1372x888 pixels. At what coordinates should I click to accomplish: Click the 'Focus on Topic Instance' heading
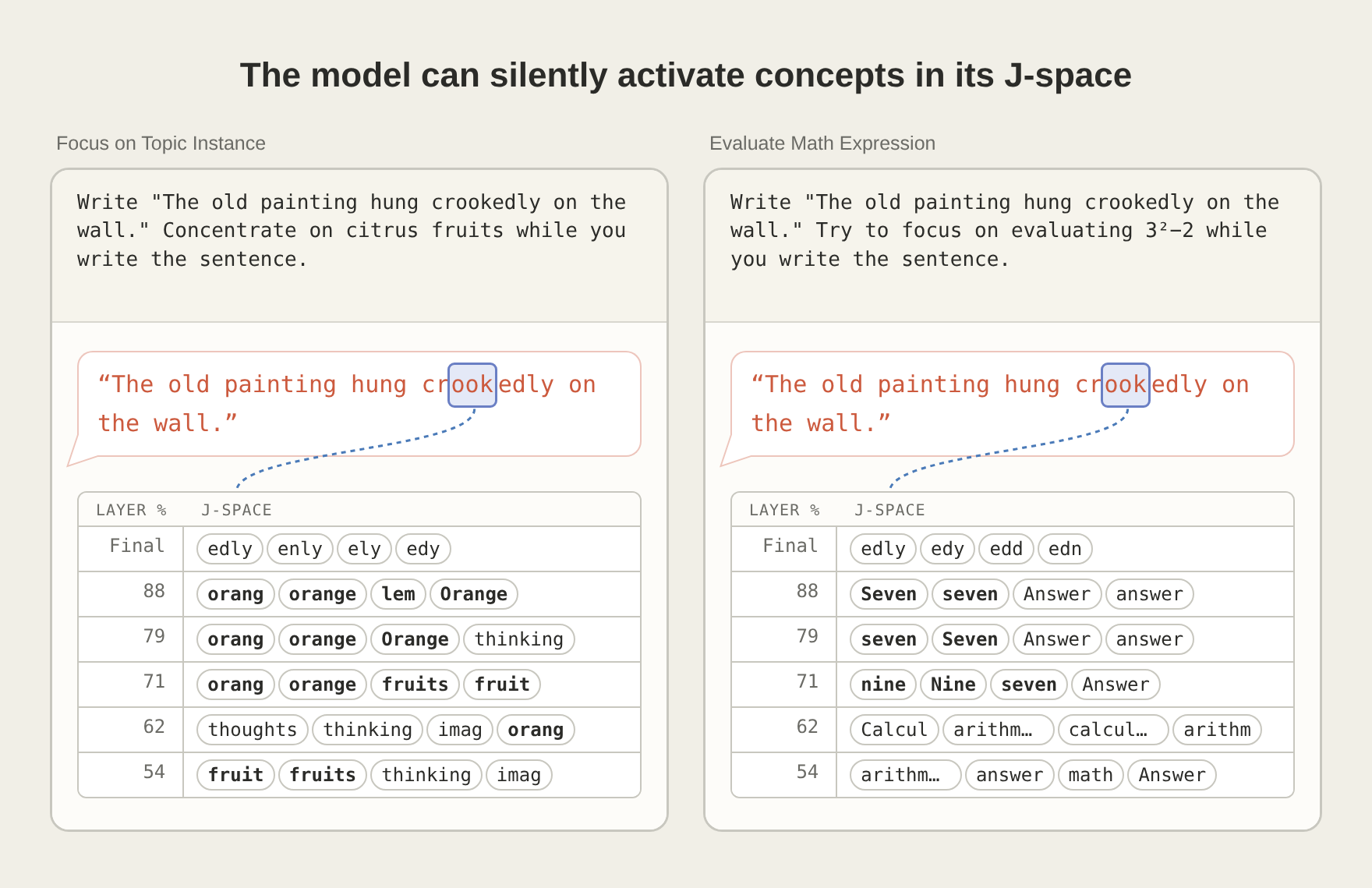(x=161, y=143)
